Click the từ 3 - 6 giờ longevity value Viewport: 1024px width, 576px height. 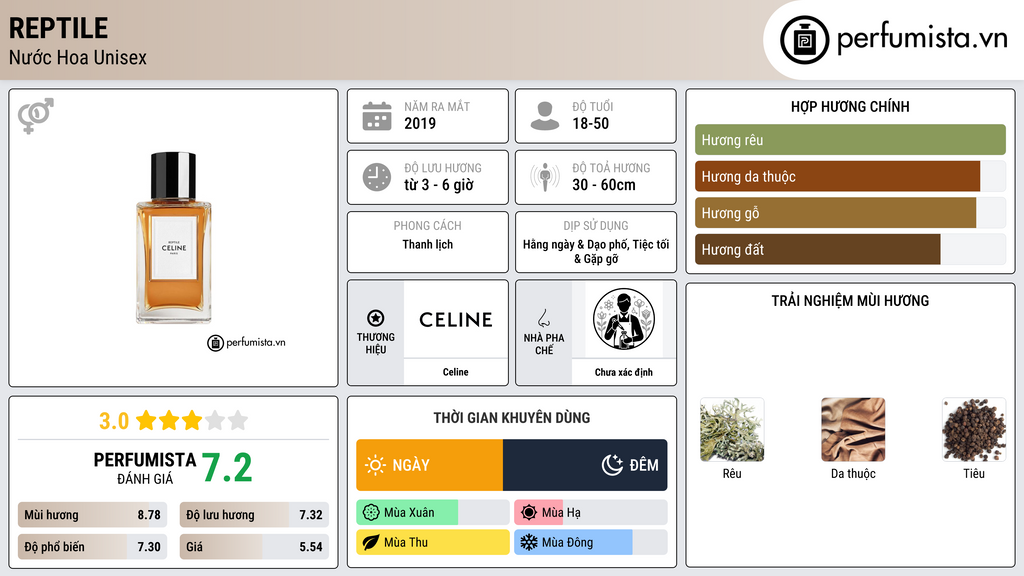coord(438,185)
